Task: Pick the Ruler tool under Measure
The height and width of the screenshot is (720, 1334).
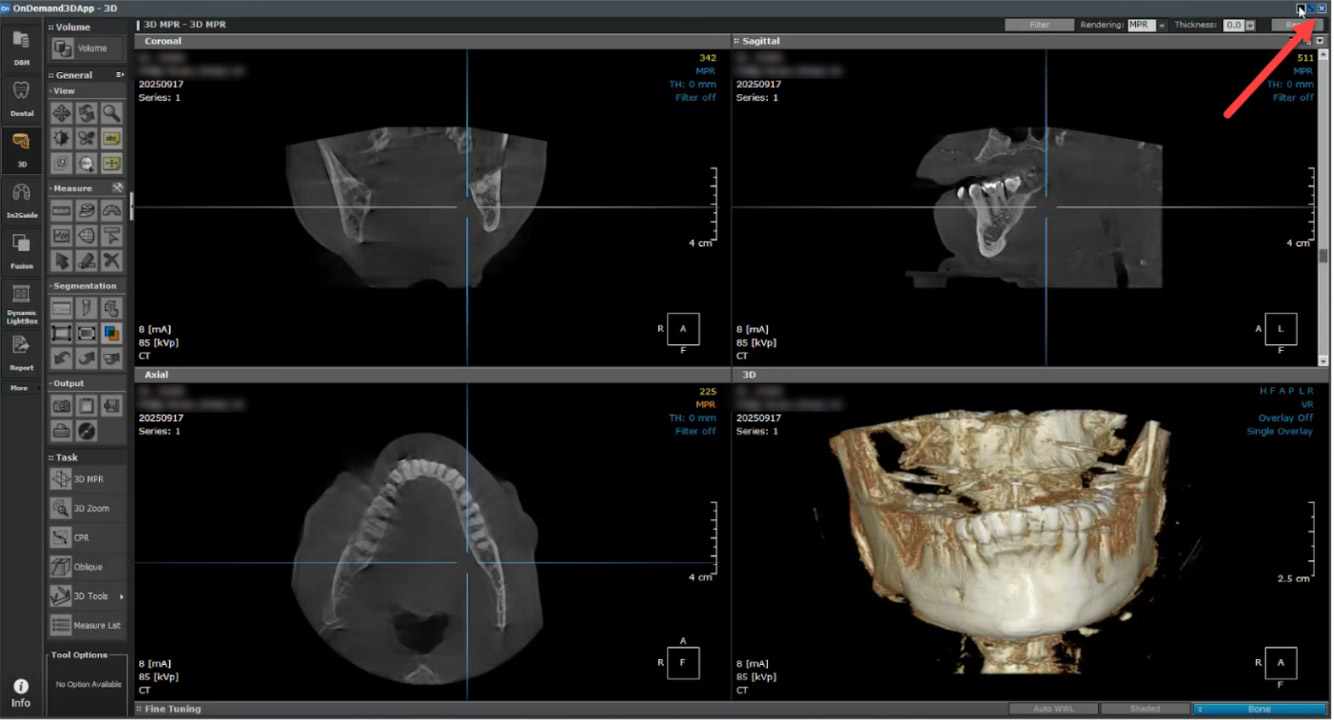Action: tap(62, 211)
